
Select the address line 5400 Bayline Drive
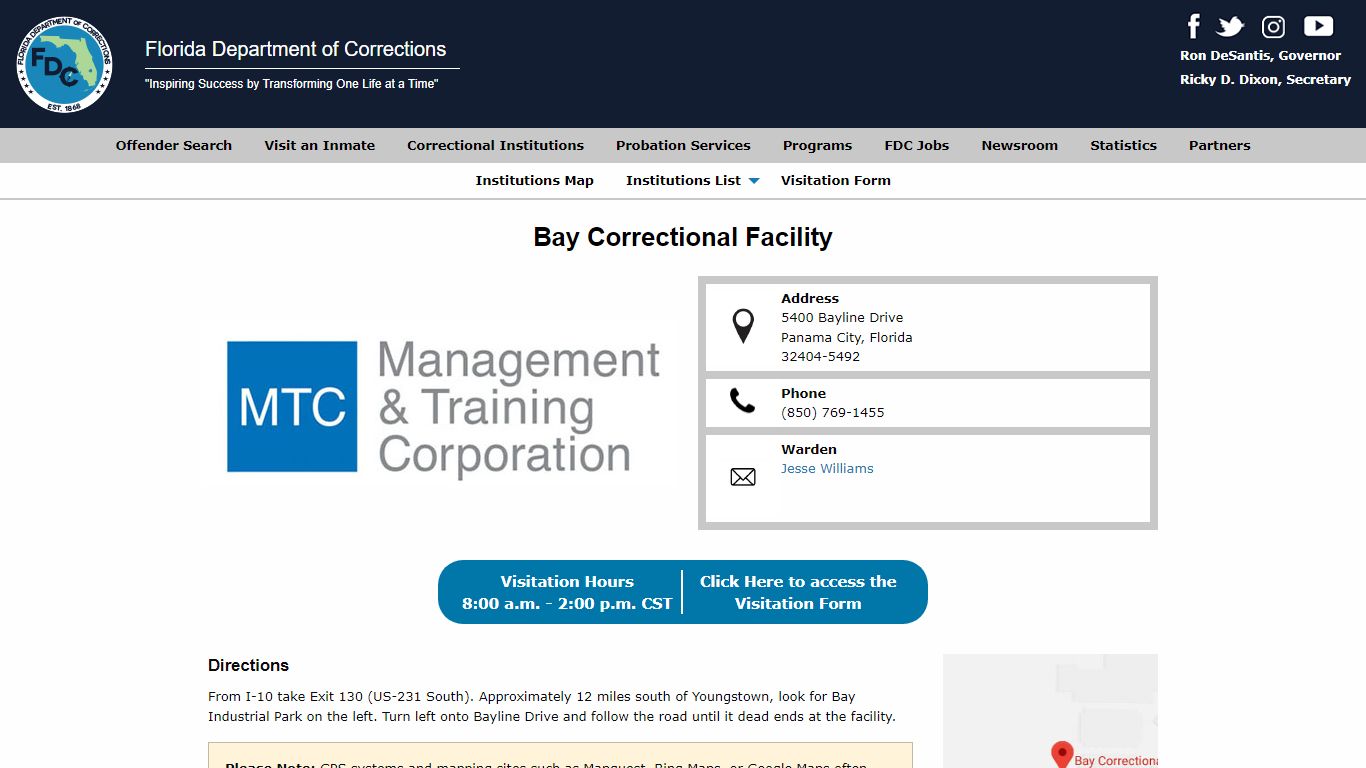point(842,317)
